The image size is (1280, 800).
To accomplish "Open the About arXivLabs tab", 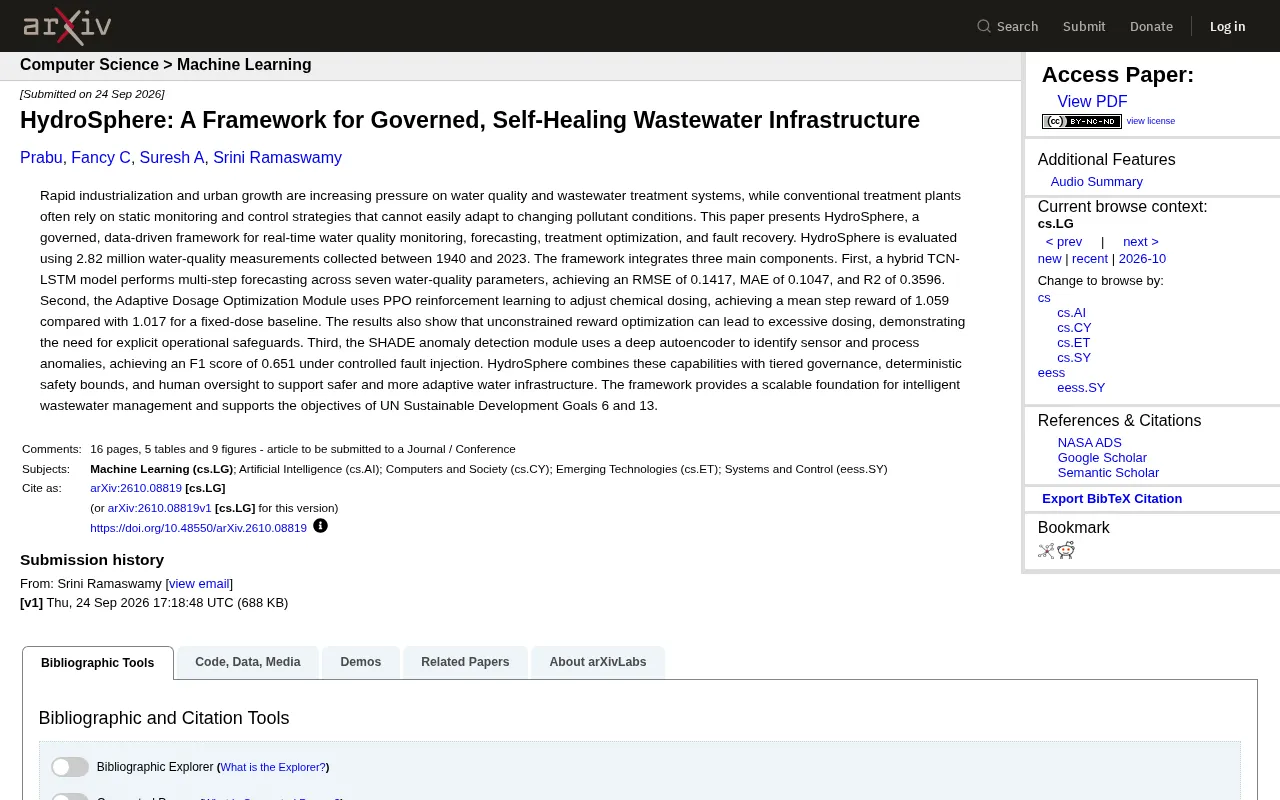I will [x=598, y=662].
